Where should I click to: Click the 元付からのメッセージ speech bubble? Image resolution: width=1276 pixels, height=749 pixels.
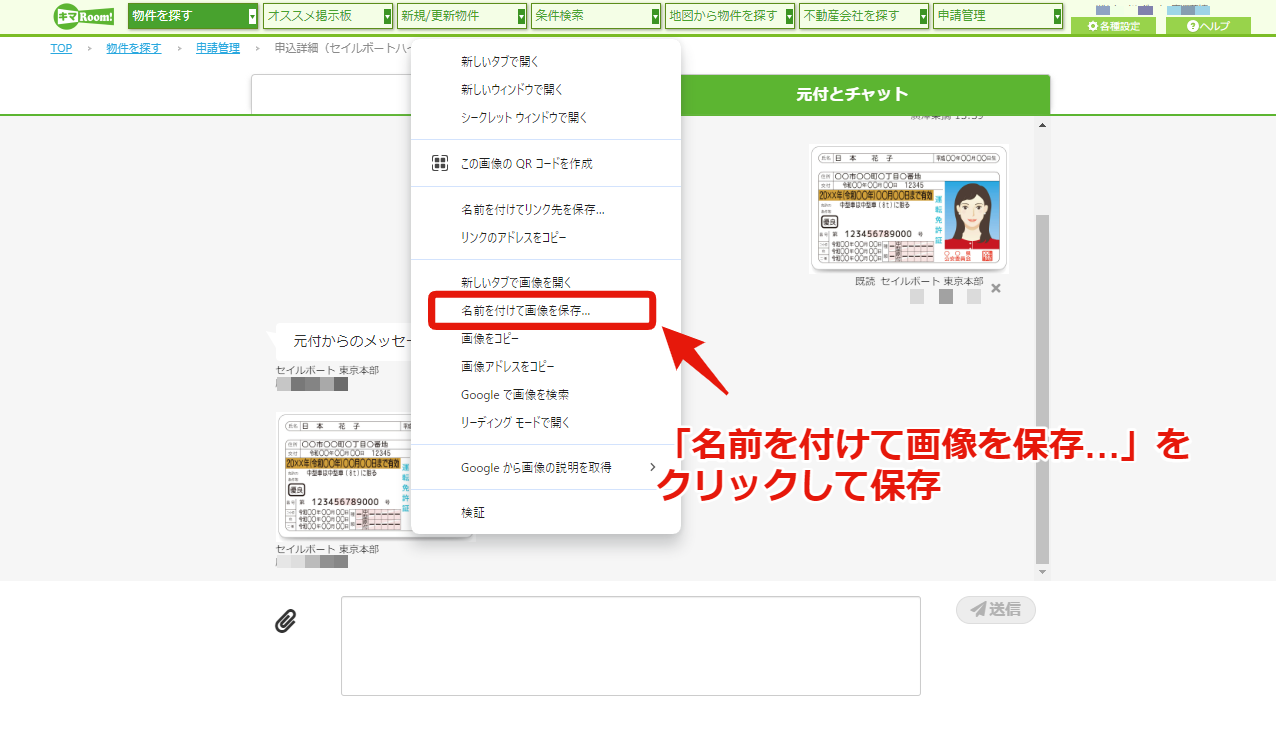[345, 342]
